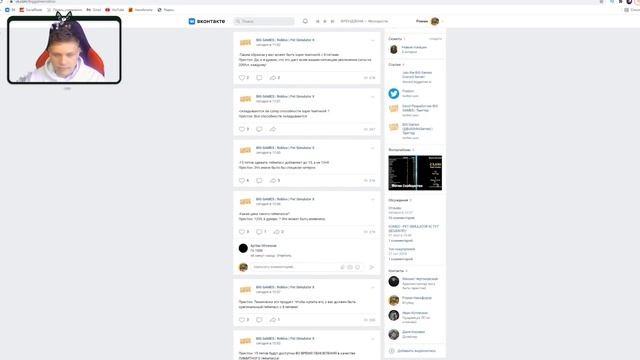Skip to next track in header player
The height and width of the screenshot is (360, 640).
click(332, 21)
